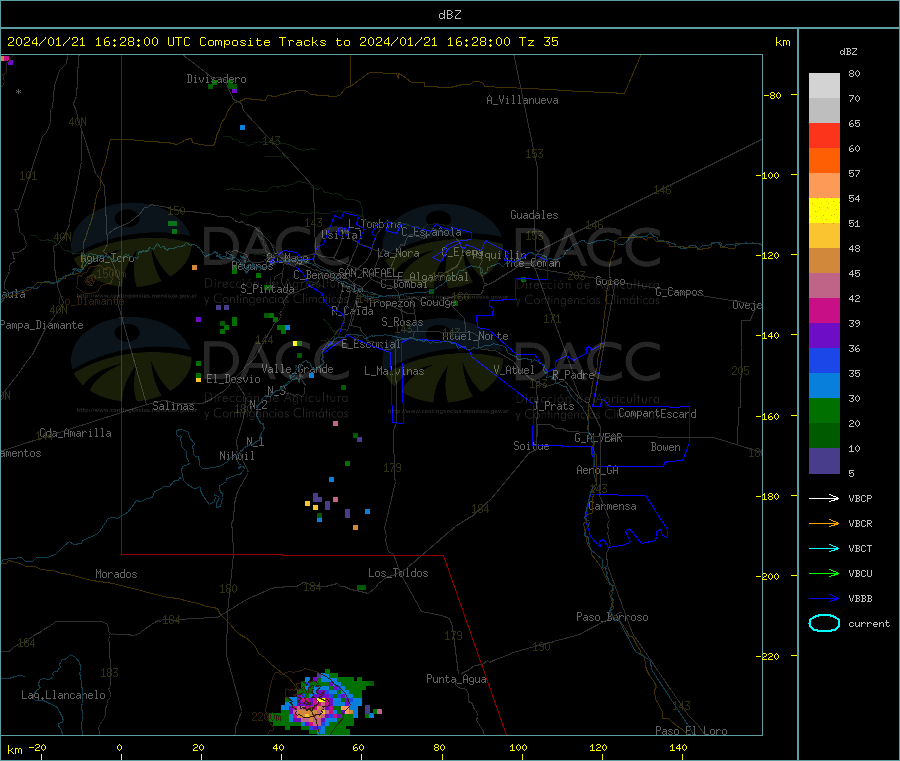Select the purple swatch in dBZ scale
Image resolution: width=900 pixels, height=761 pixels.
coord(824,336)
